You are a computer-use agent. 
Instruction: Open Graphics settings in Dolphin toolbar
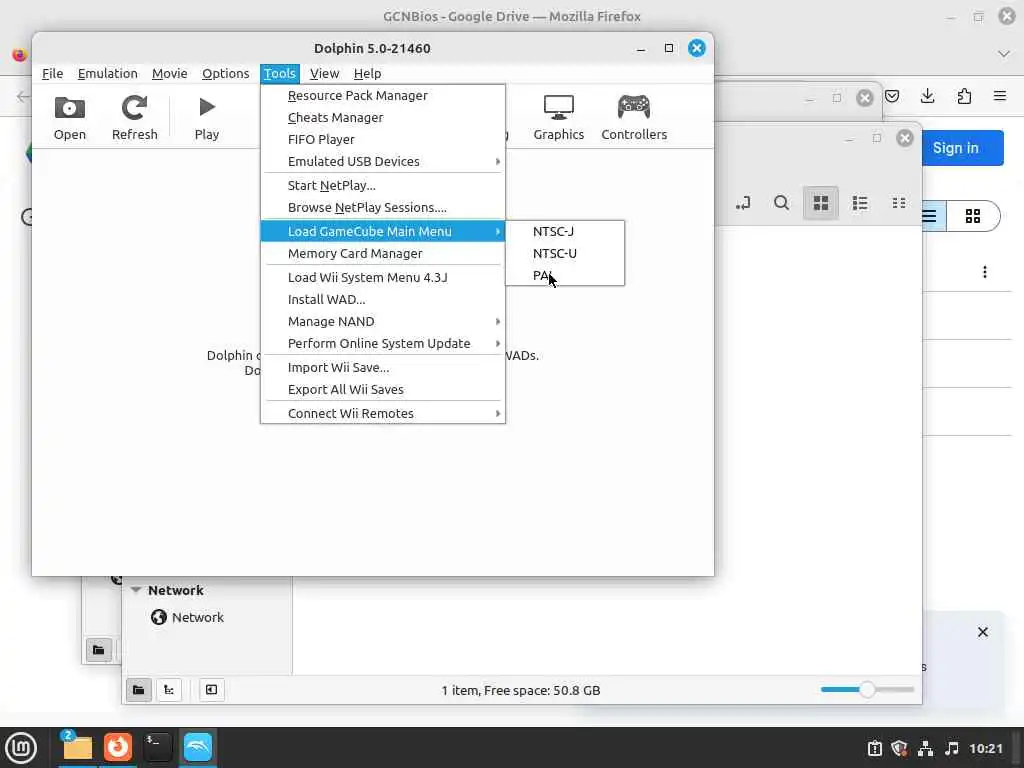pos(558,118)
